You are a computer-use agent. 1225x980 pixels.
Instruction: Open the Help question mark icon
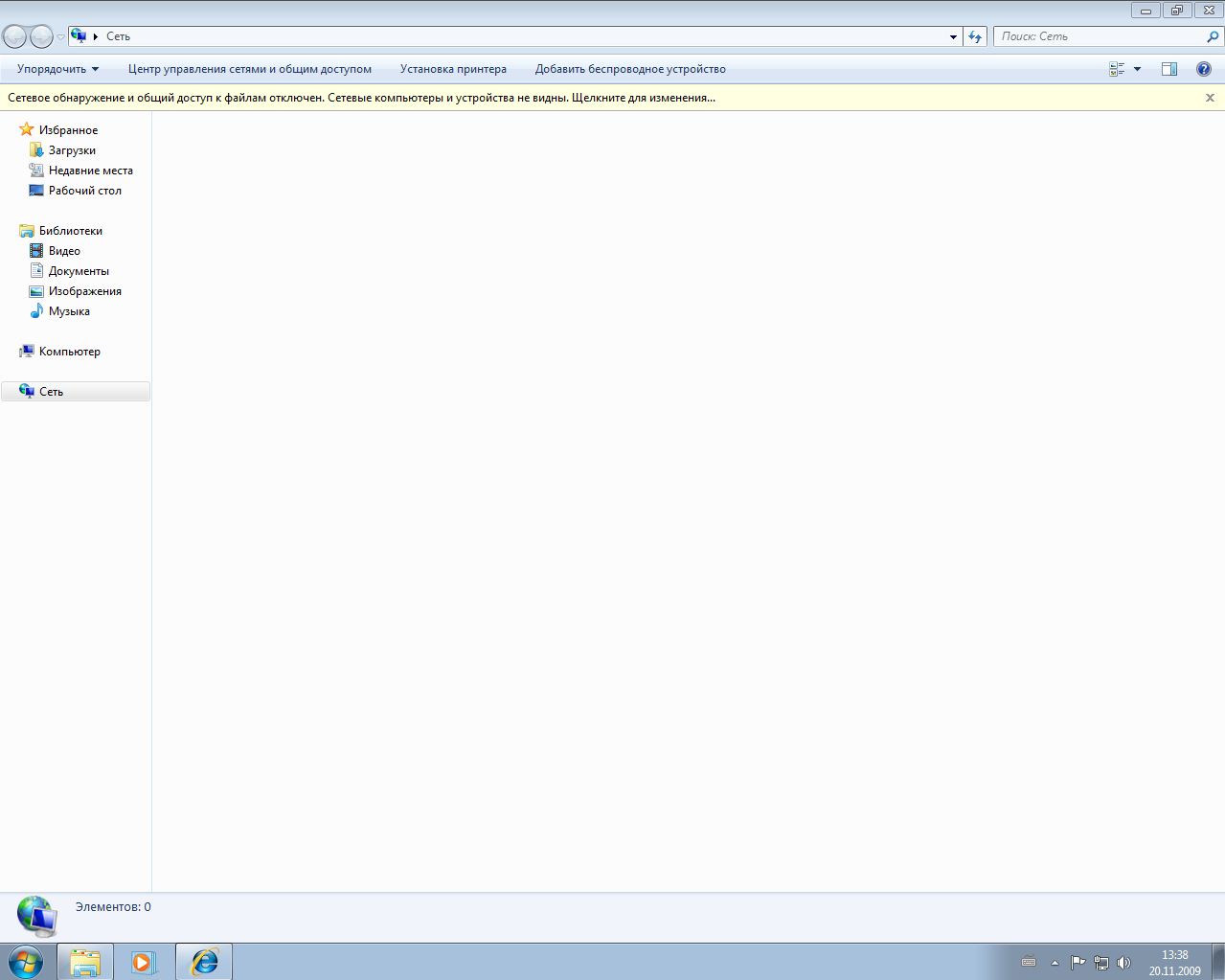[1203, 69]
